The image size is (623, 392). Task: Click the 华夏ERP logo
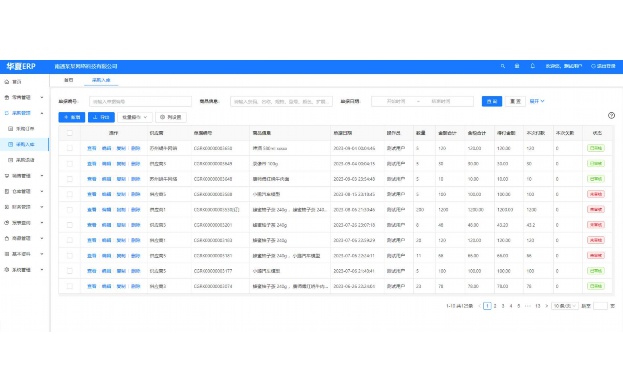click(21, 66)
